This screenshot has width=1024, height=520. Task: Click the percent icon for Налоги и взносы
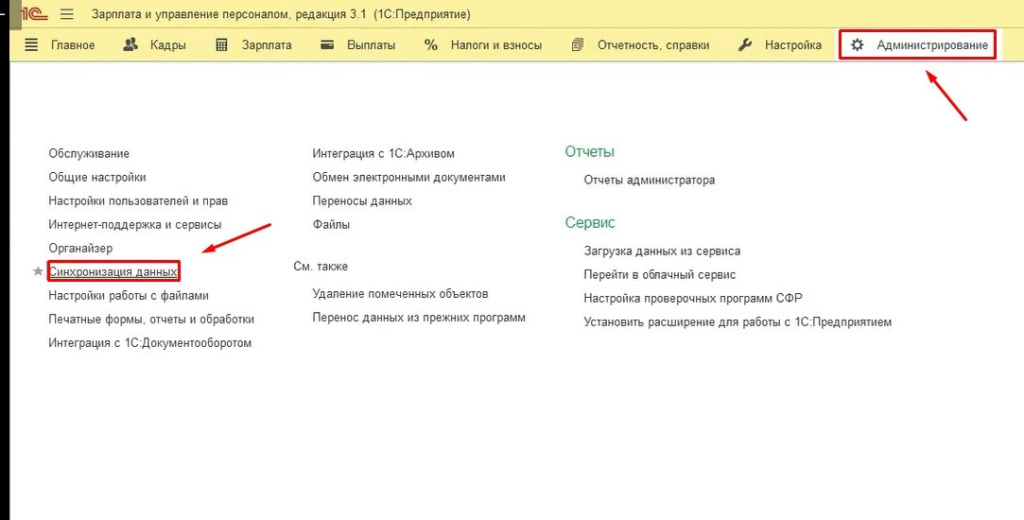[x=430, y=45]
